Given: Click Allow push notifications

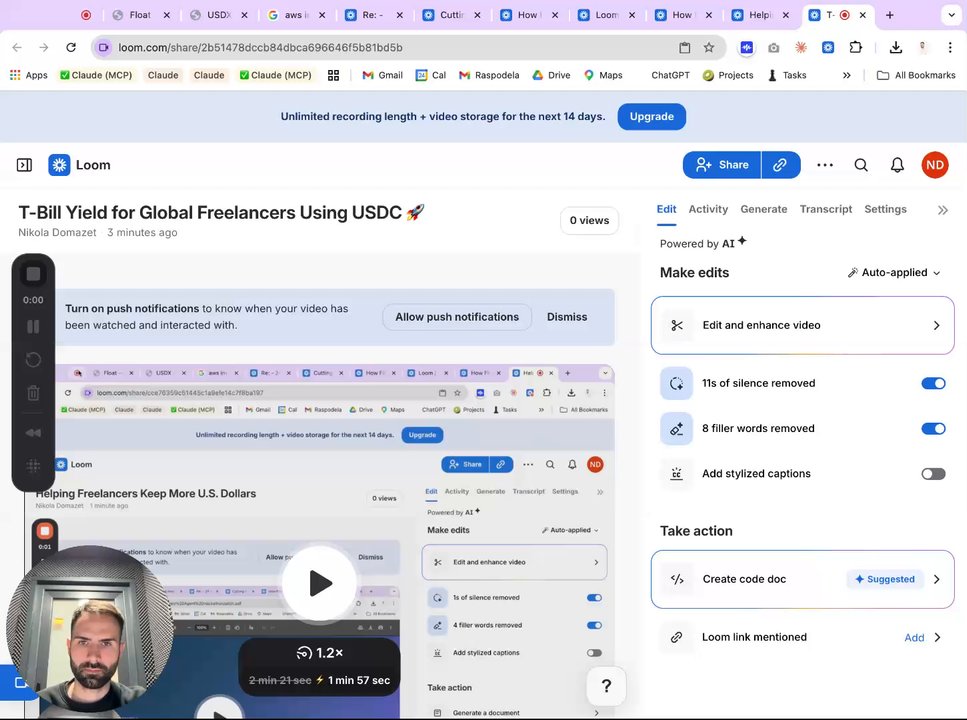Looking at the screenshot, I should [457, 317].
